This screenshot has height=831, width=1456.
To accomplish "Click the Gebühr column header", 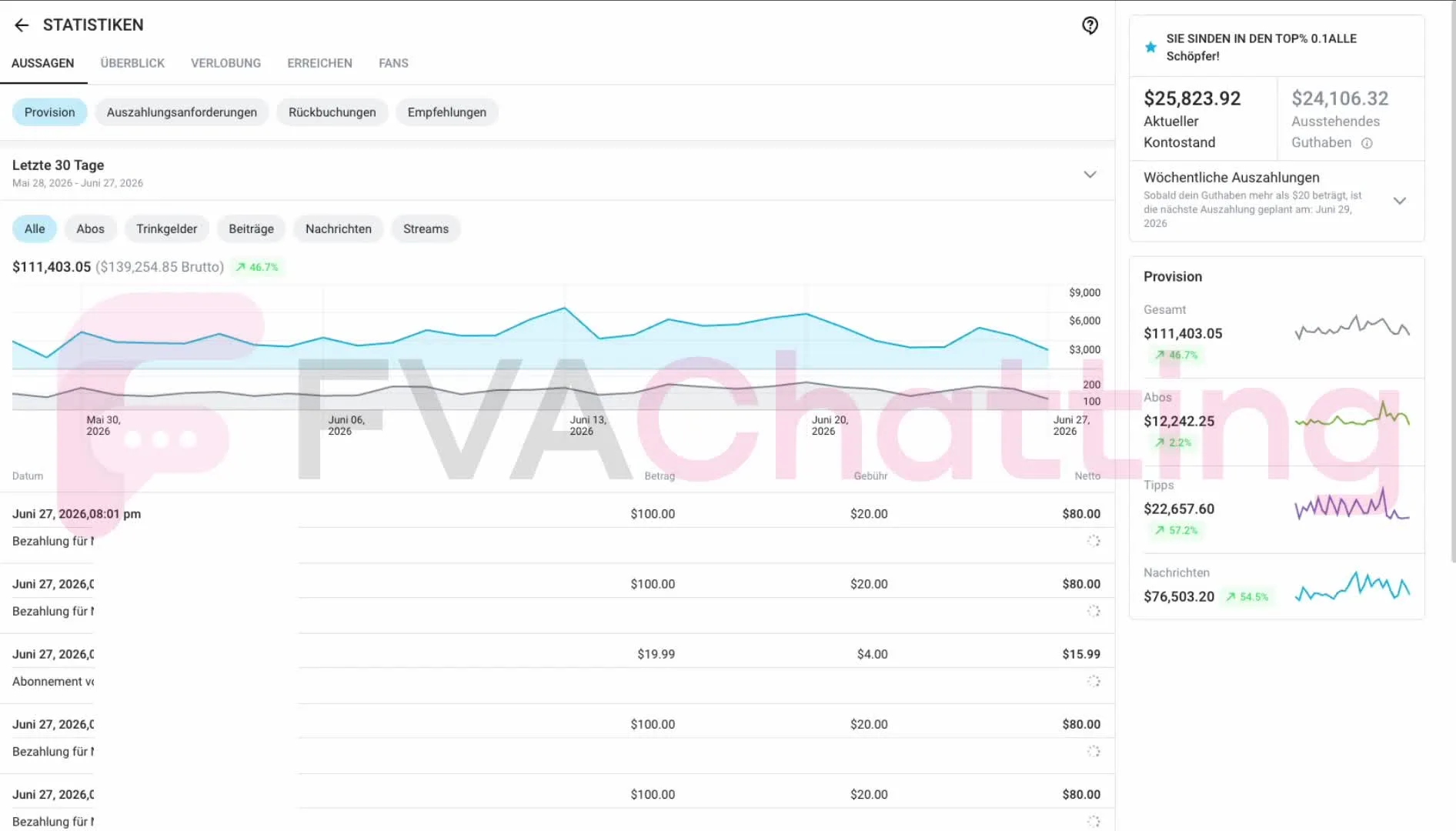I will click(x=870, y=476).
